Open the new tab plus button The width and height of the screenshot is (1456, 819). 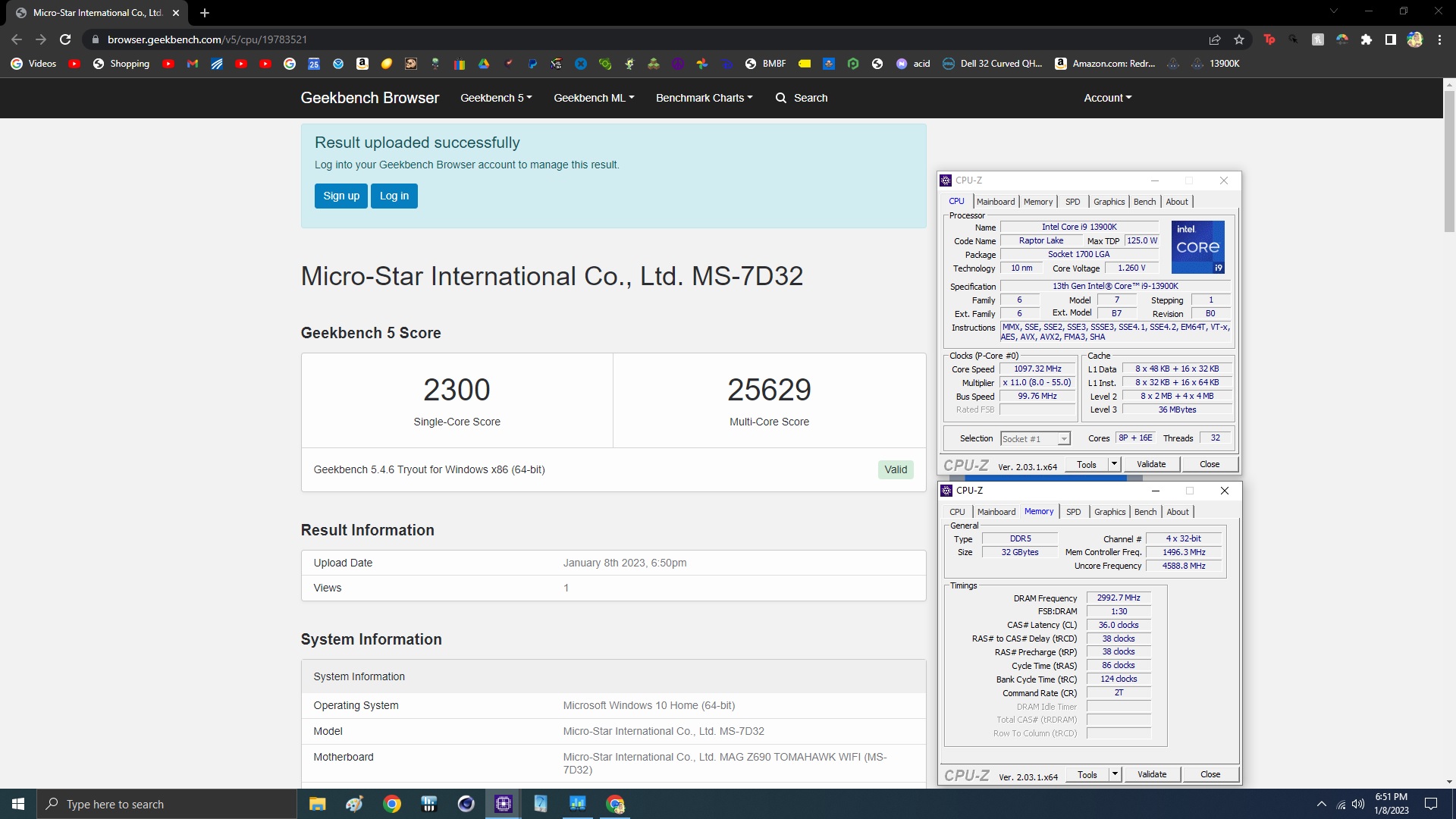point(205,13)
